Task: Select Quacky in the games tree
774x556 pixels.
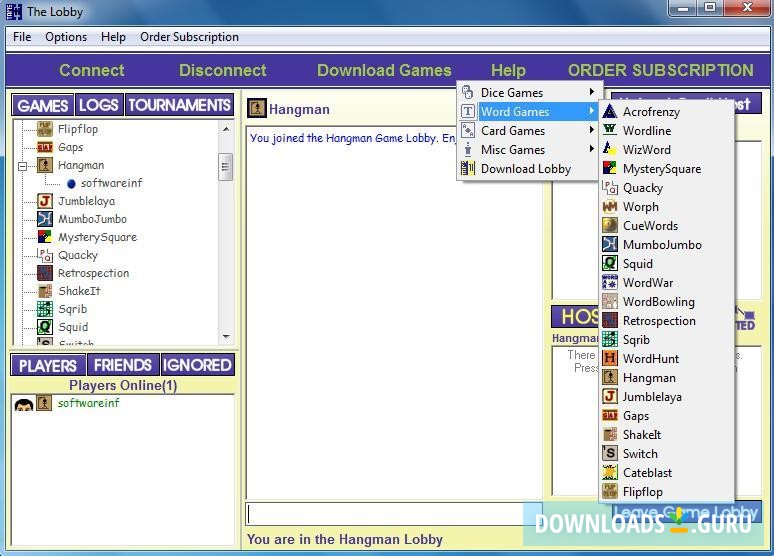Action: [x=77, y=255]
